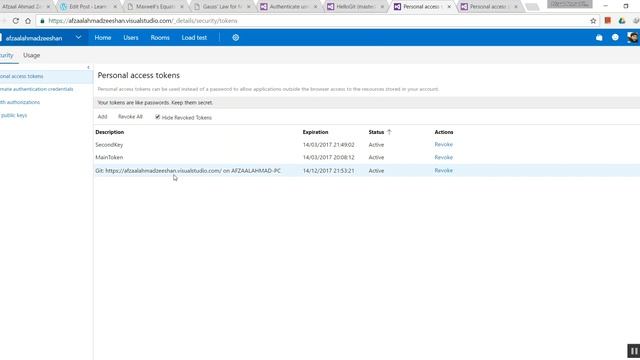Open the user profile avatar
The width and height of the screenshot is (640, 360).
pos(633,38)
